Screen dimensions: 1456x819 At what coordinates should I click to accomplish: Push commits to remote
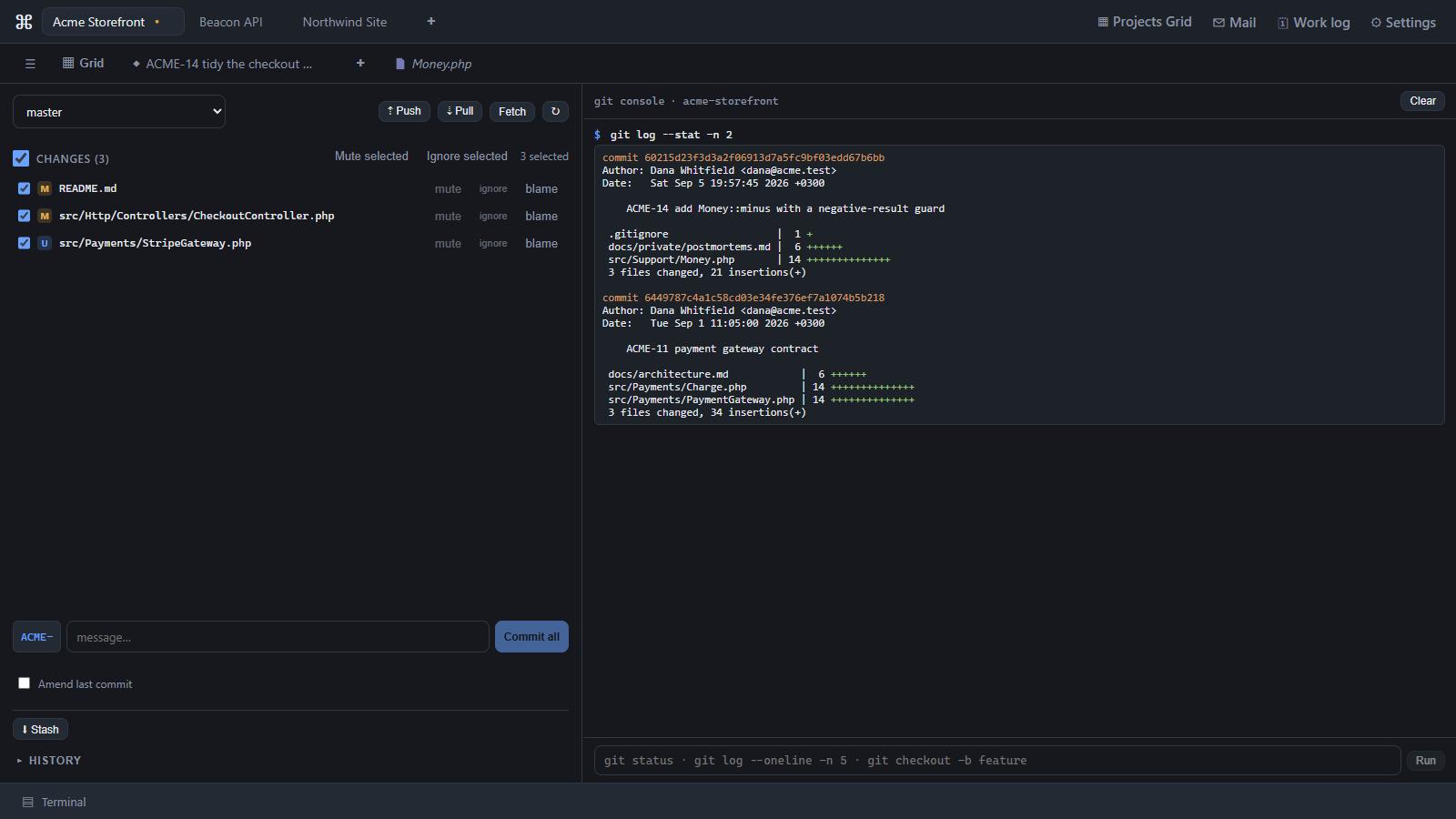click(x=404, y=111)
